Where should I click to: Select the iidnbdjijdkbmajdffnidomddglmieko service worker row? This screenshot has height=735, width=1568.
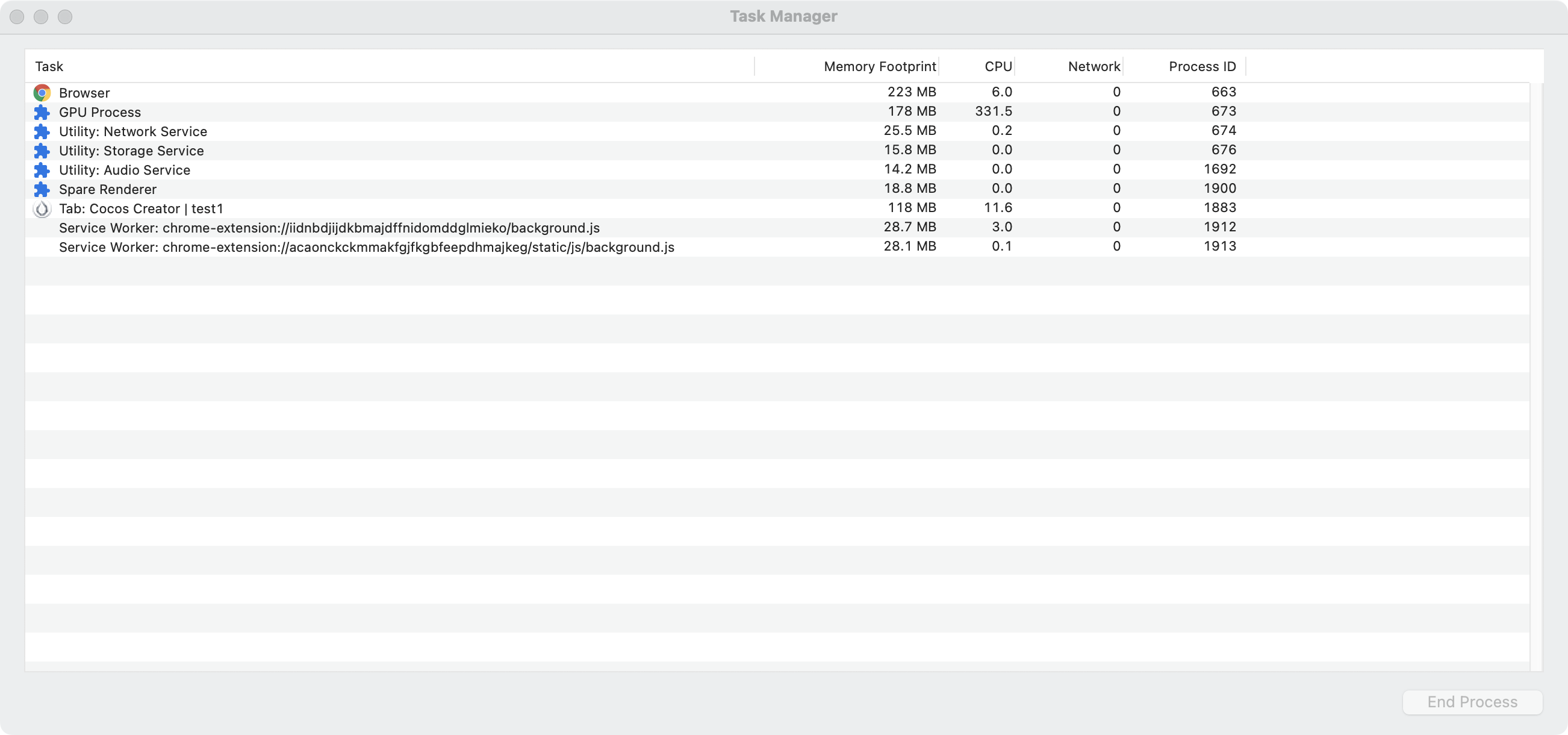click(x=329, y=228)
